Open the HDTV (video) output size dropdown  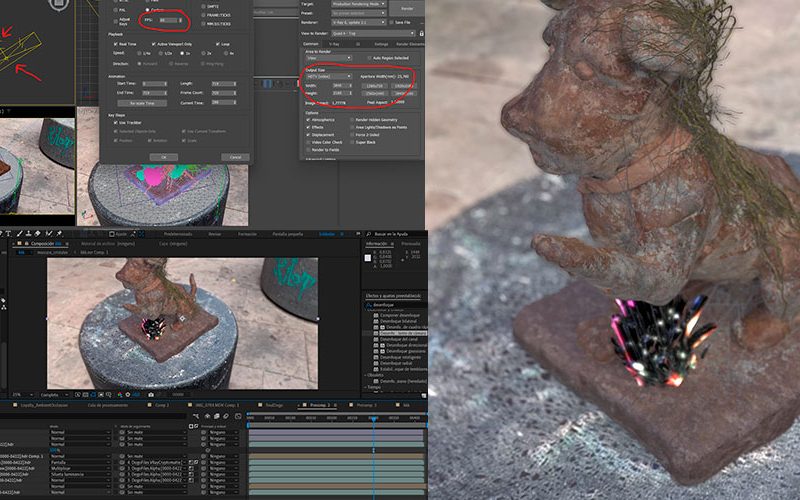[328, 76]
